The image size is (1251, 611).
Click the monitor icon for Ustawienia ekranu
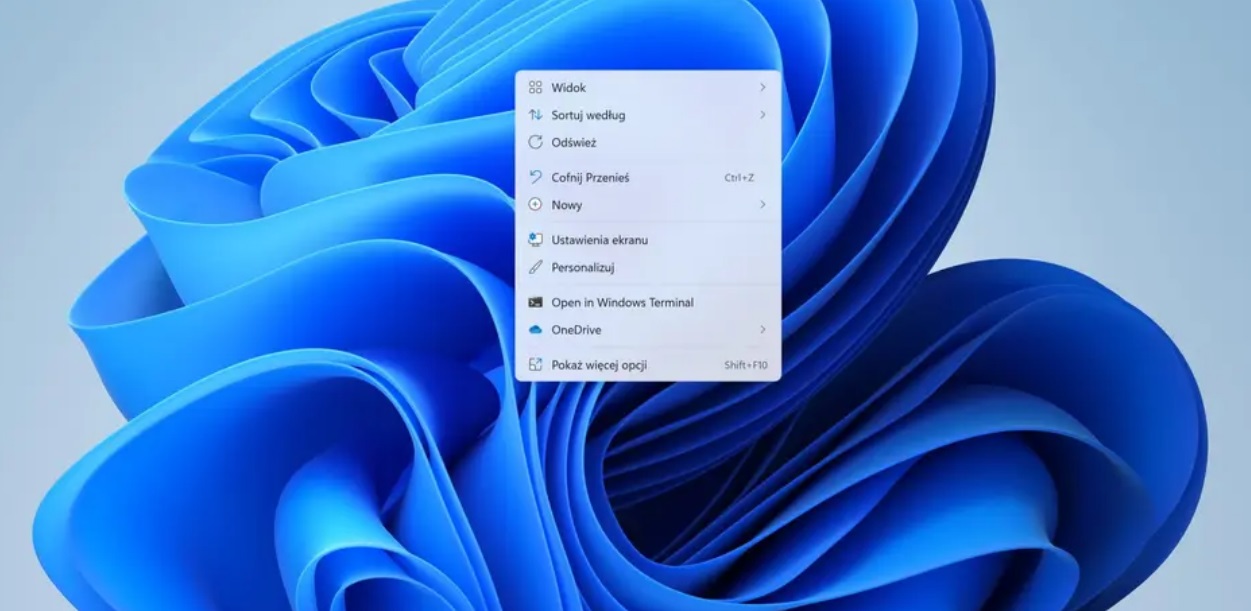[x=535, y=240]
